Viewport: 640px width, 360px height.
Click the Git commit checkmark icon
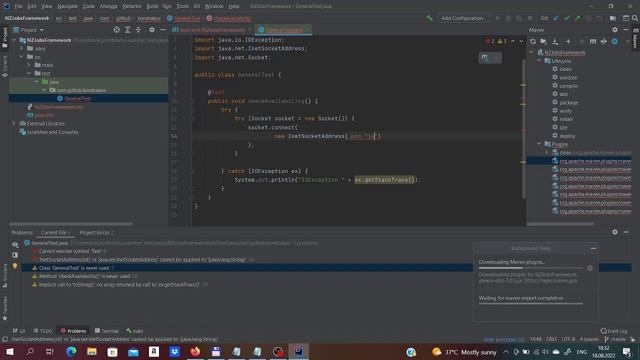(567, 18)
